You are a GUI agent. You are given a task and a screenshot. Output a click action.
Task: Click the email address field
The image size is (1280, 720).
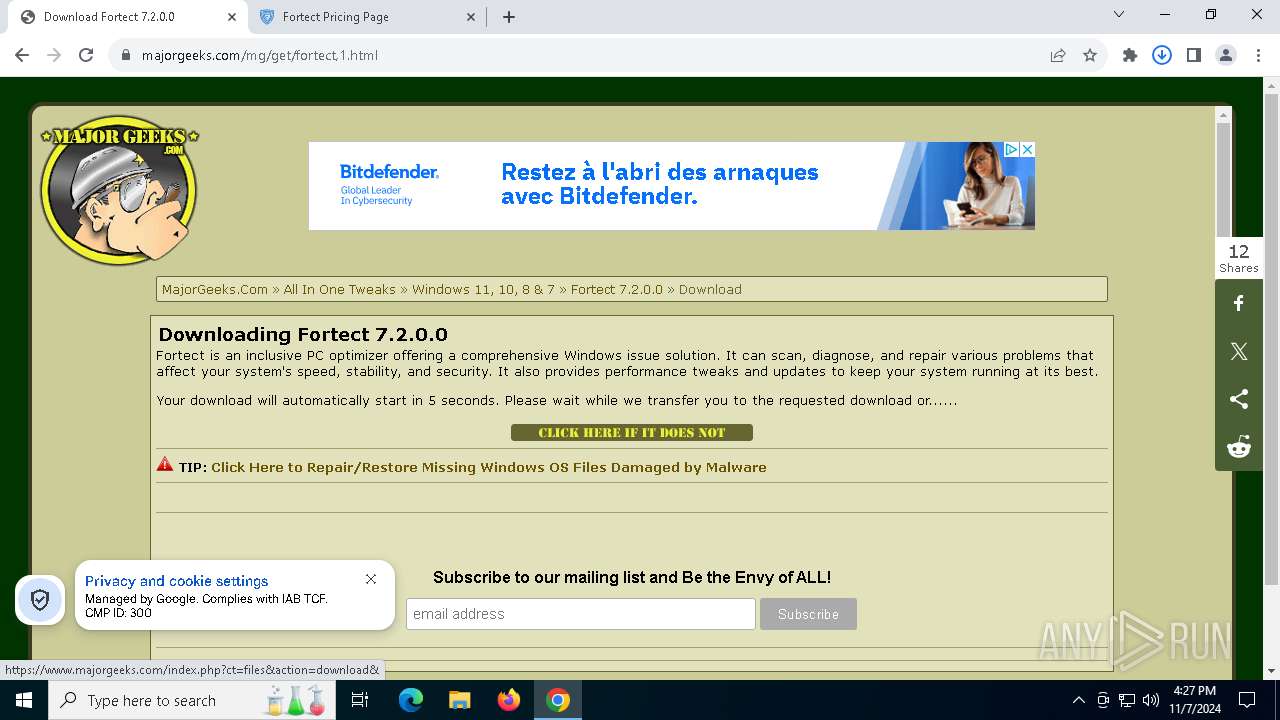[x=581, y=614]
